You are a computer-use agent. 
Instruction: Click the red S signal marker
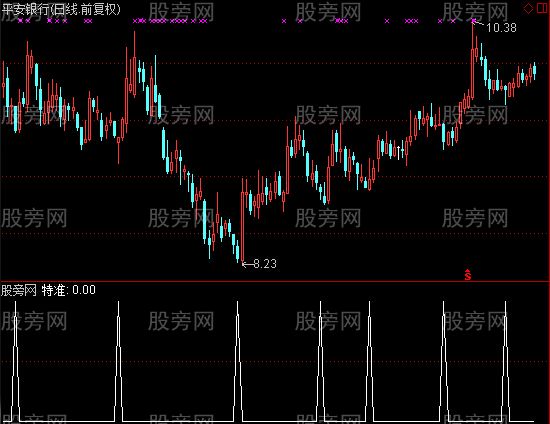click(468, 275)
